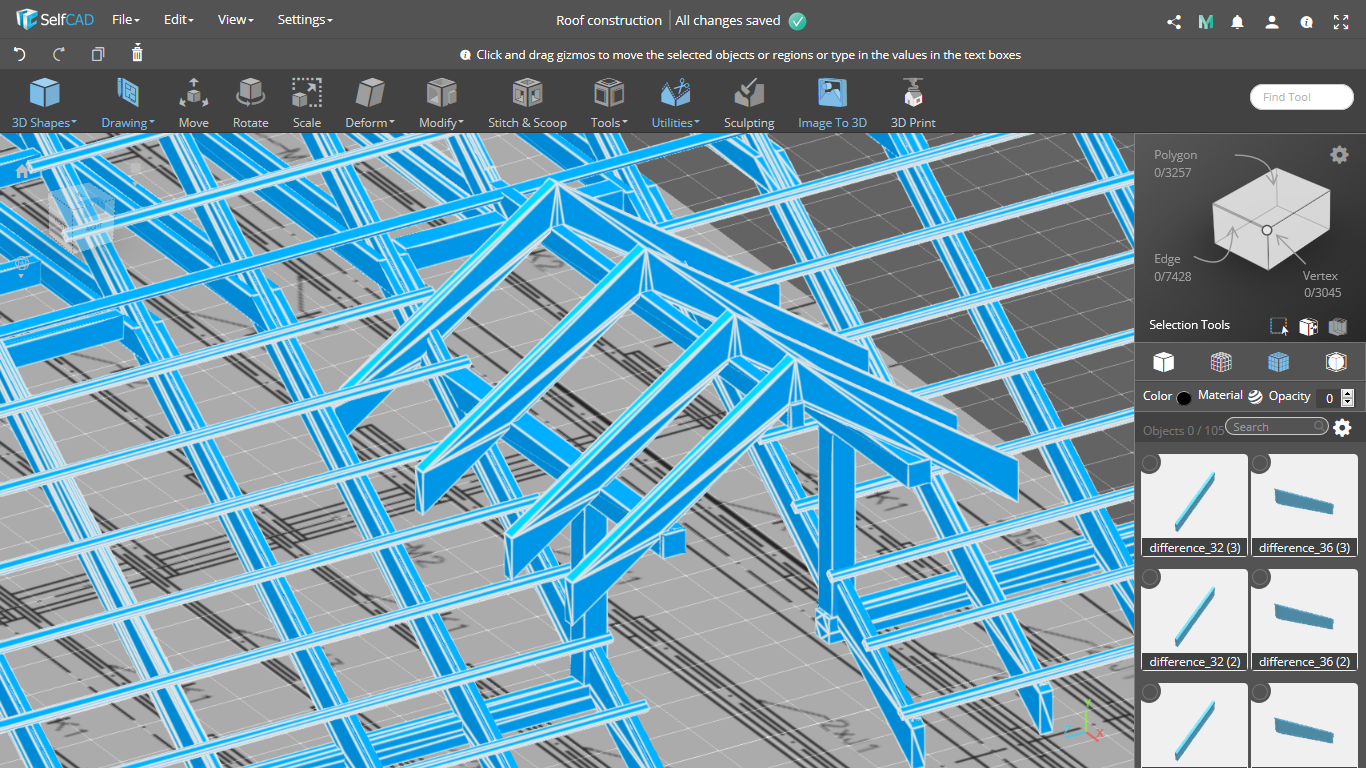Select the Rotate tool
The height and width of the screenshot is (768, 1366).
pos(250,103)
